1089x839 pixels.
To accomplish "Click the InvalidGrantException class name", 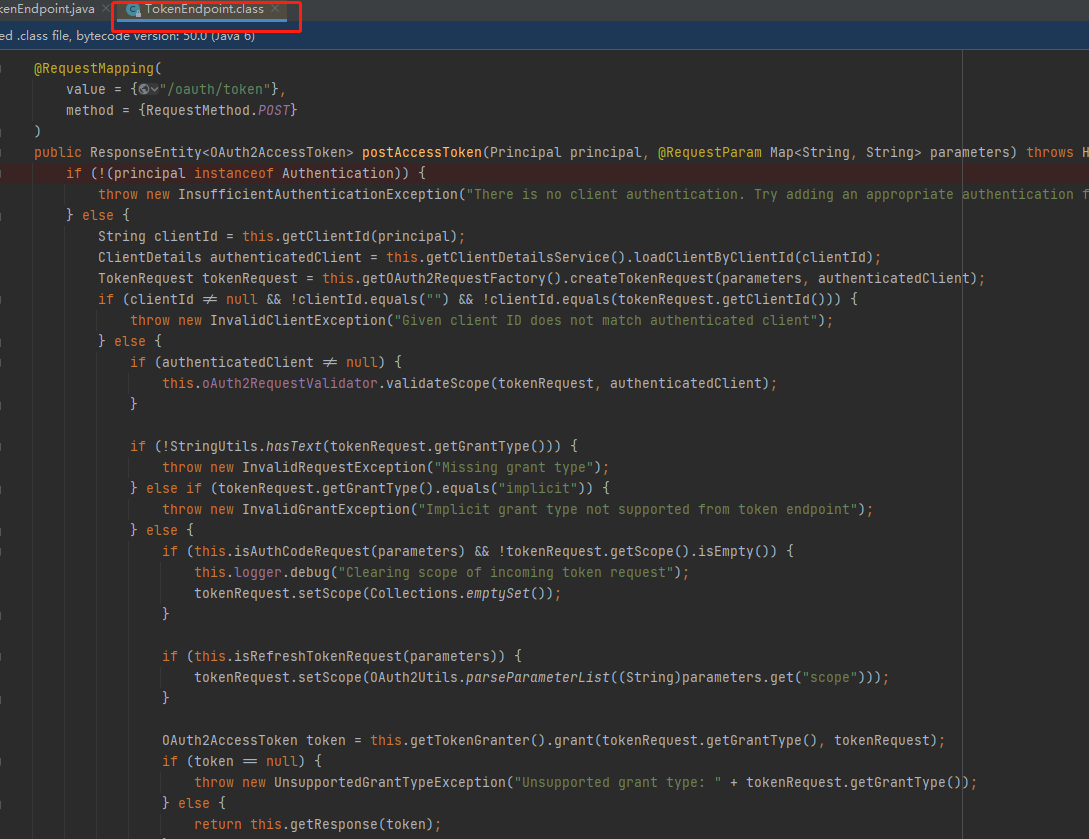I will coord(326,509).
